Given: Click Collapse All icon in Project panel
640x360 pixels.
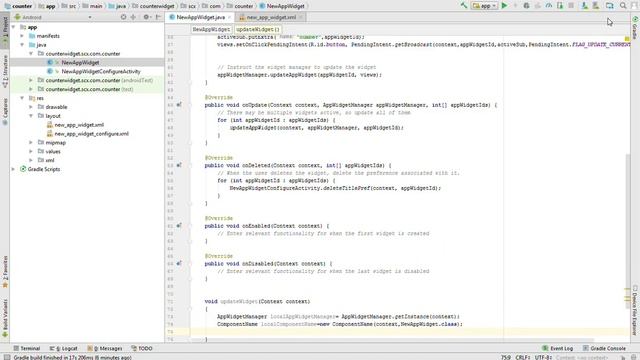Looking at the screenshot, I should (133, 17).
